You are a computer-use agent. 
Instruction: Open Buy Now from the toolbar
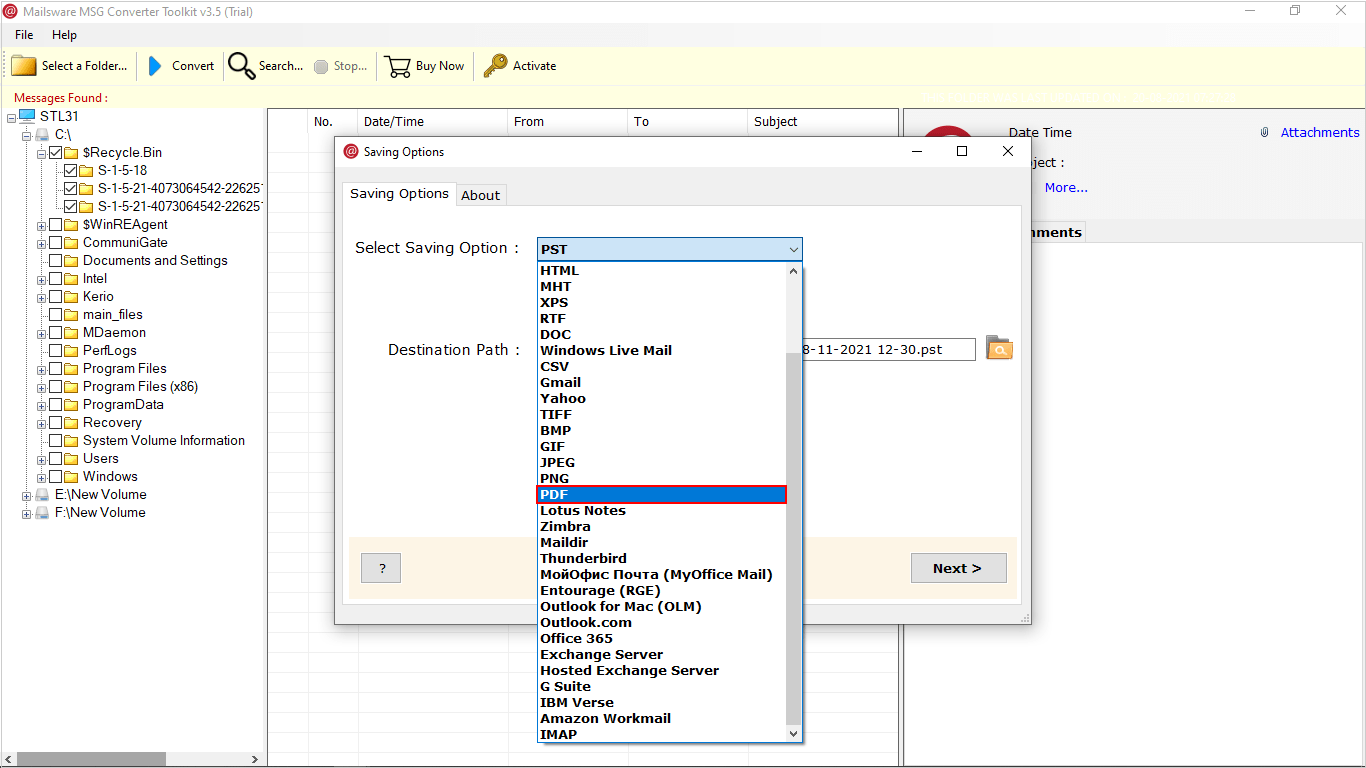click(396, 65)
